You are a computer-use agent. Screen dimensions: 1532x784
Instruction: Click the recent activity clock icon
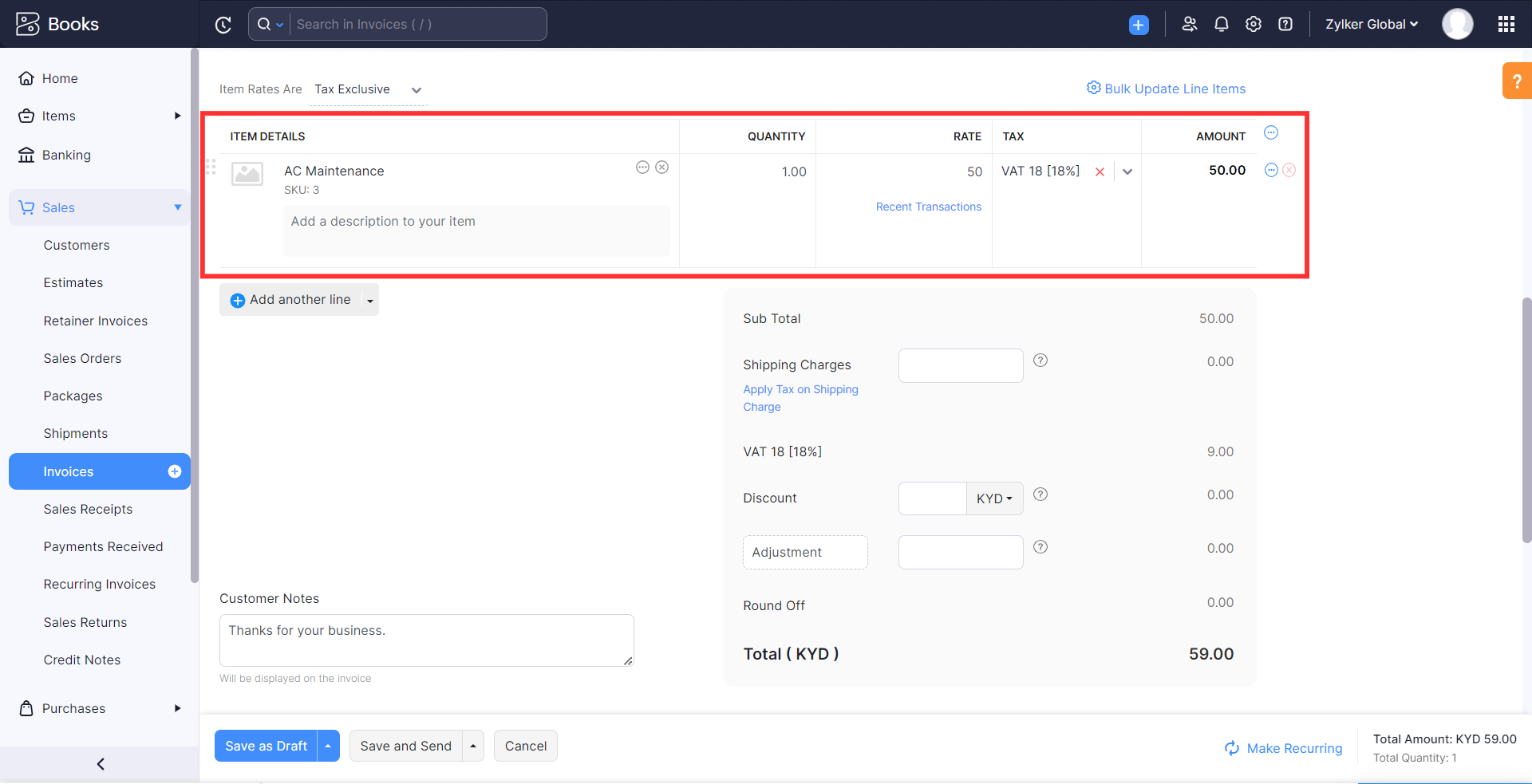point(223,25)
